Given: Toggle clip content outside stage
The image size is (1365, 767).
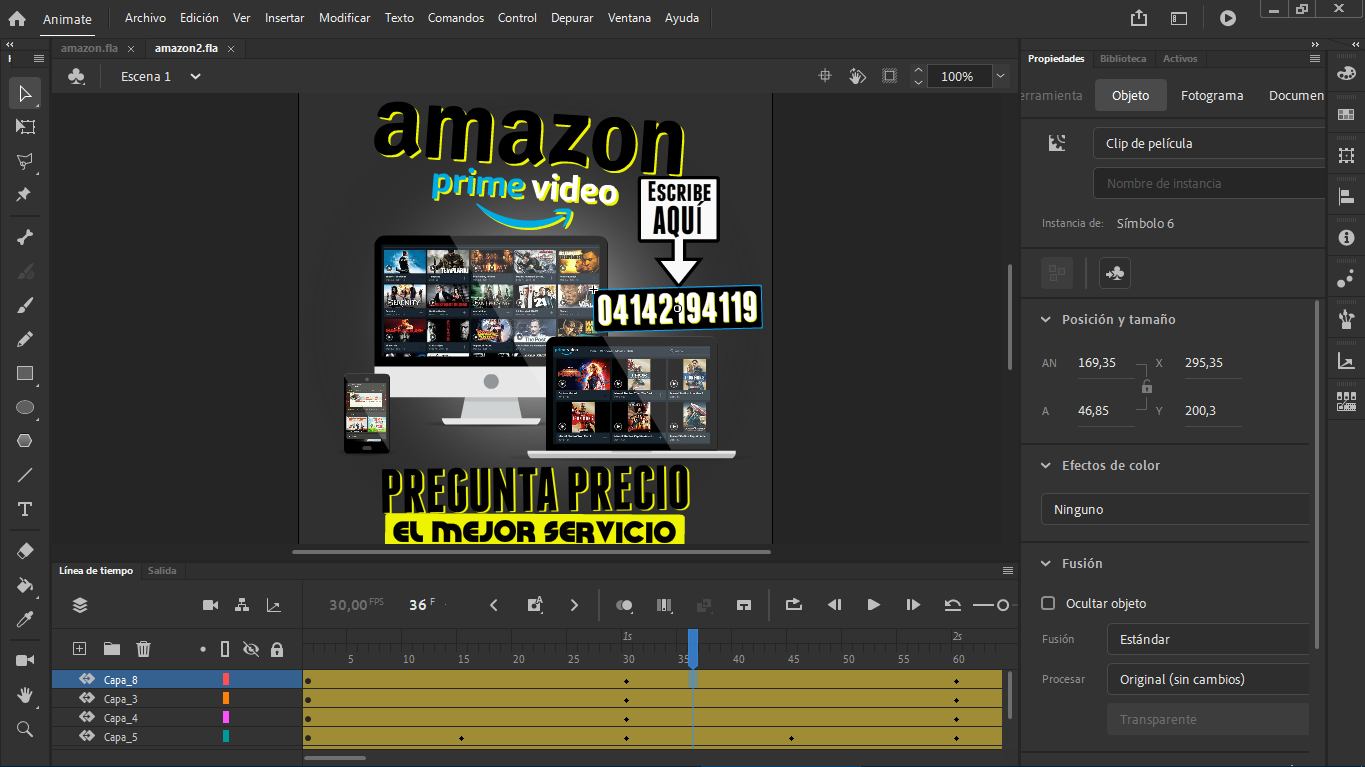Looking at the screenshot, I should pos(889,76).
